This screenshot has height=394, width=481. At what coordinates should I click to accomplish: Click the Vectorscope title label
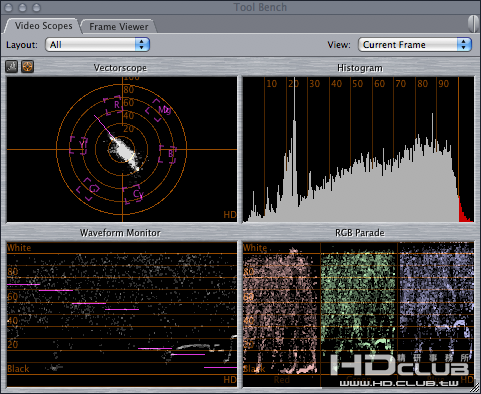pyautogui.click(x=120, y=68)
